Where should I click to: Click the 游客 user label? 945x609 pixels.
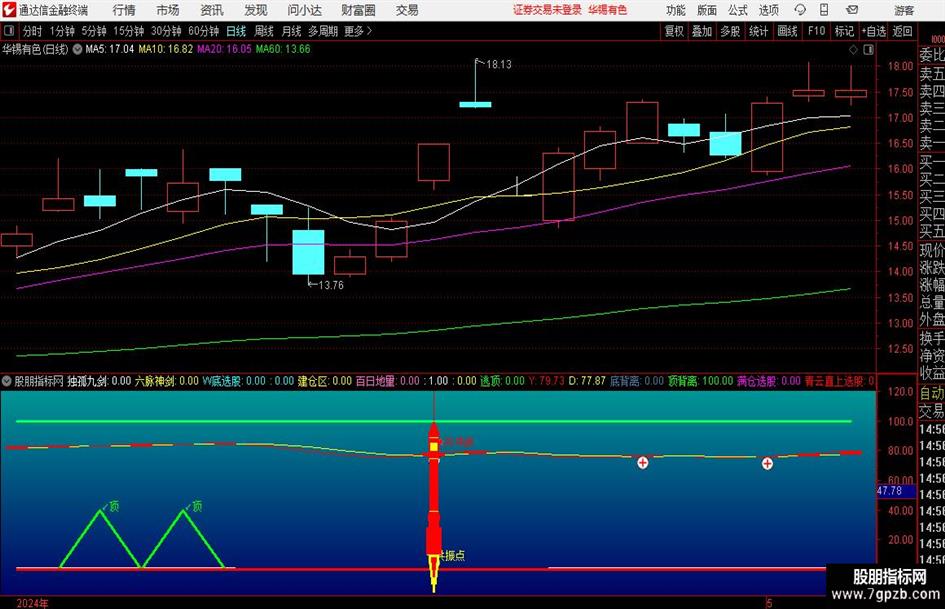tap(904, 10)
